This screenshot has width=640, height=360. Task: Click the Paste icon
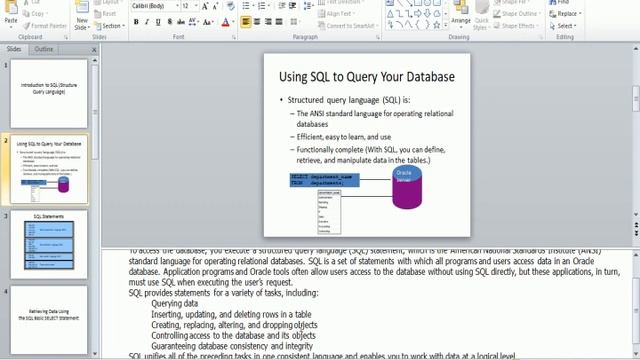coord(11,7)
